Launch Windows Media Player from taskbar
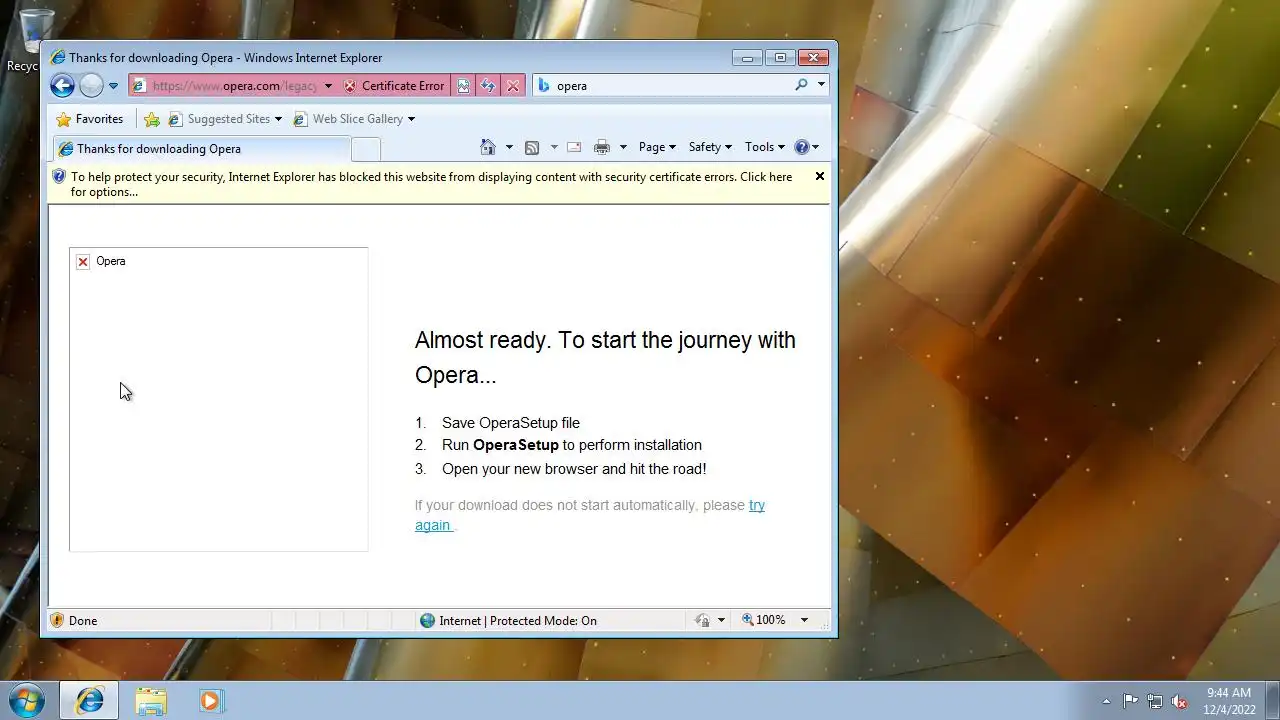Viewport: 1280px width, 720px height. (x=211, y=701)
